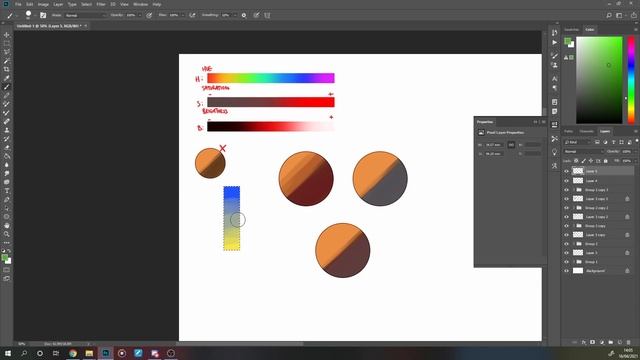Open the Learn panel lightbulb icon
The image size is (640, 360).
(554, 152)
